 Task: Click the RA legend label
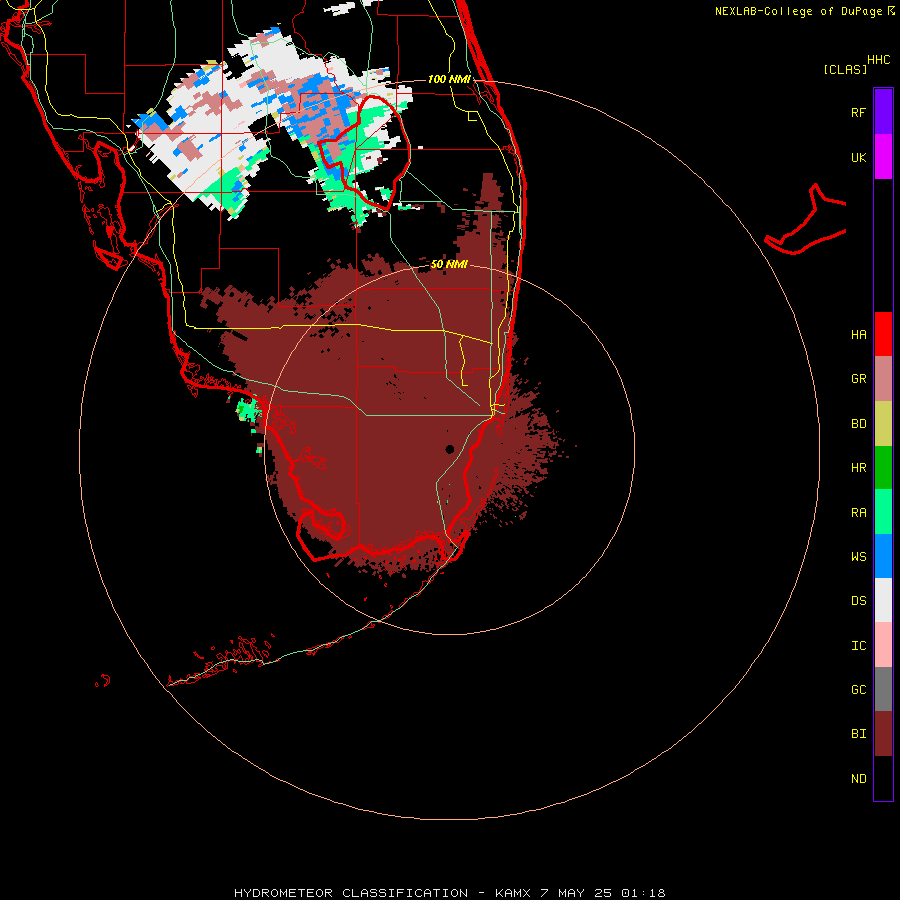858,513
